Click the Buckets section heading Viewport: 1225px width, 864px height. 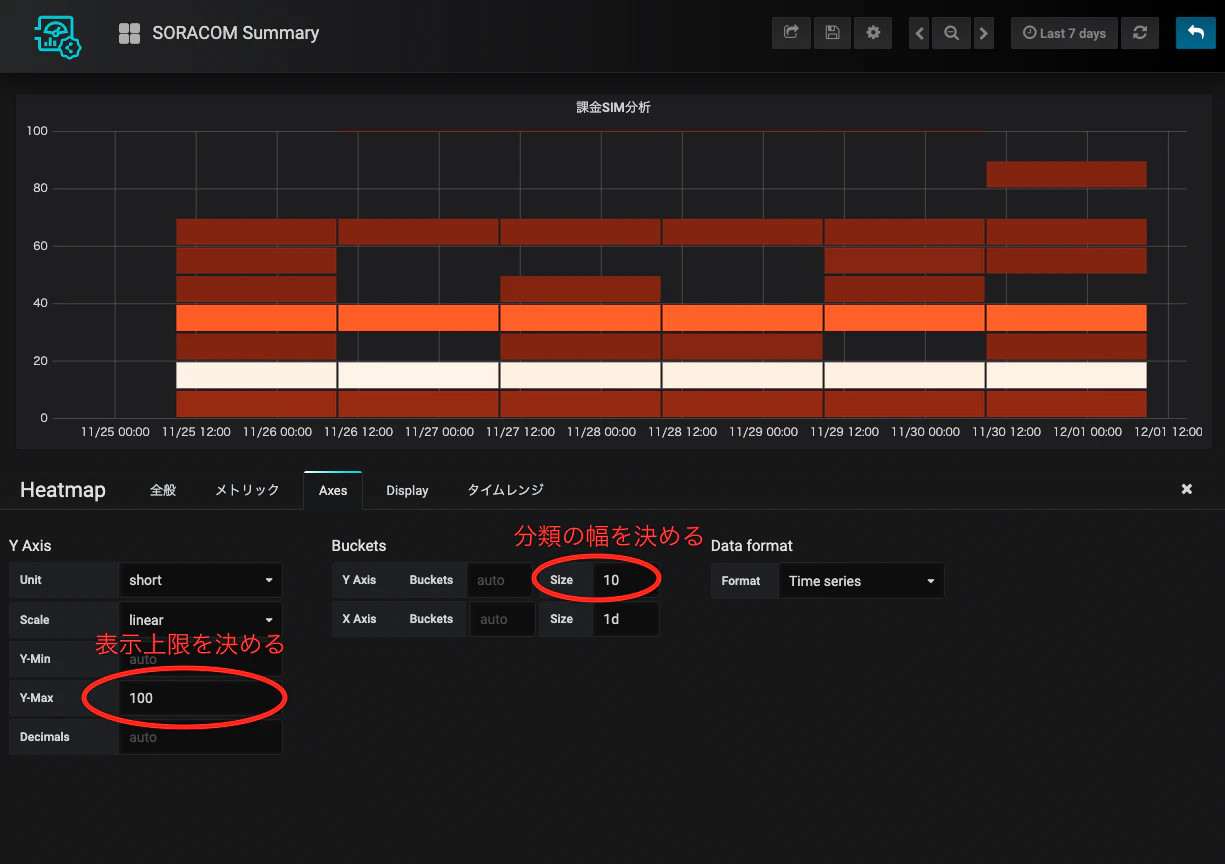pyautogui.click(x=359, y=546)
